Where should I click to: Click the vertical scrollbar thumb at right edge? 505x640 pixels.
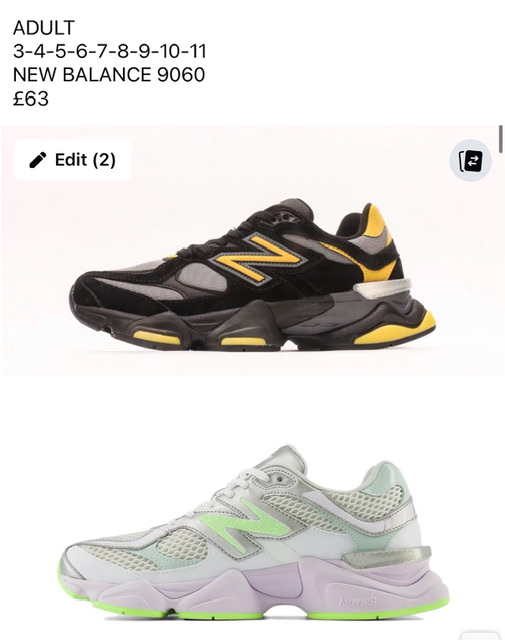pyautogui.click(x=501, y=139)
